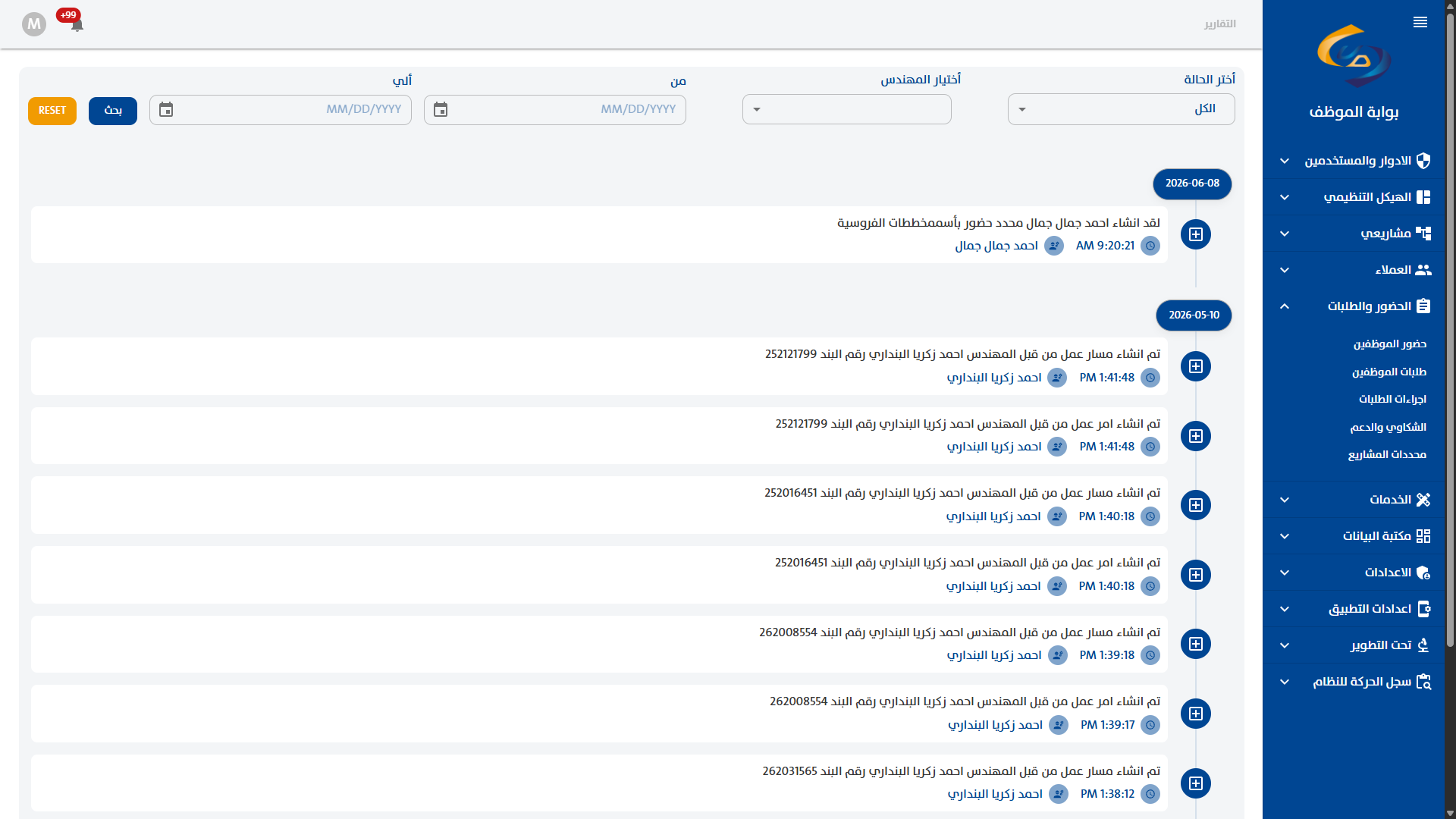The image size is (1456, 819).
Task: Expand الاعدادات chevron
Action: pos(1285,573)
